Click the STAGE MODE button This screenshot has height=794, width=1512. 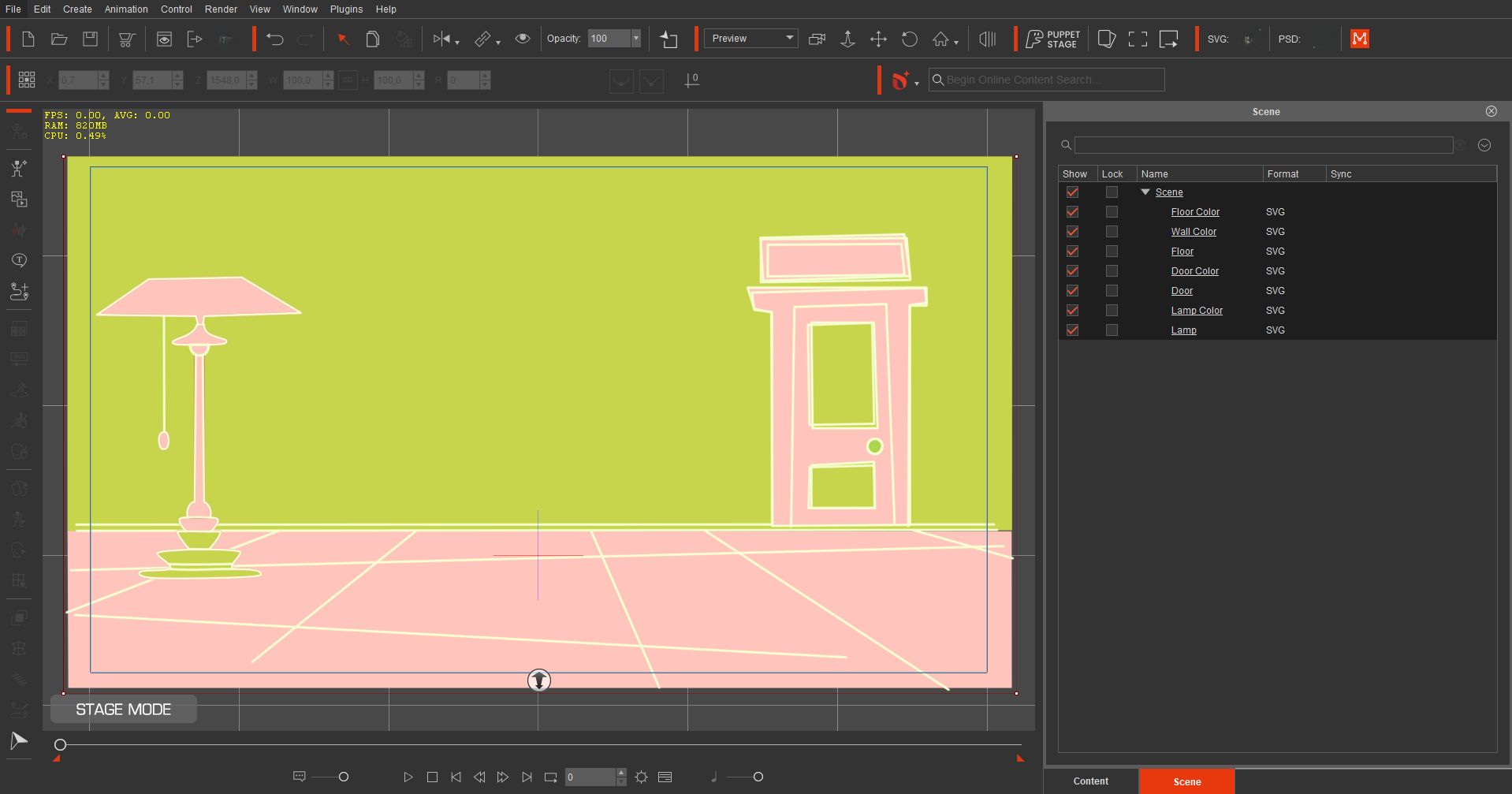tap(124, 710)
